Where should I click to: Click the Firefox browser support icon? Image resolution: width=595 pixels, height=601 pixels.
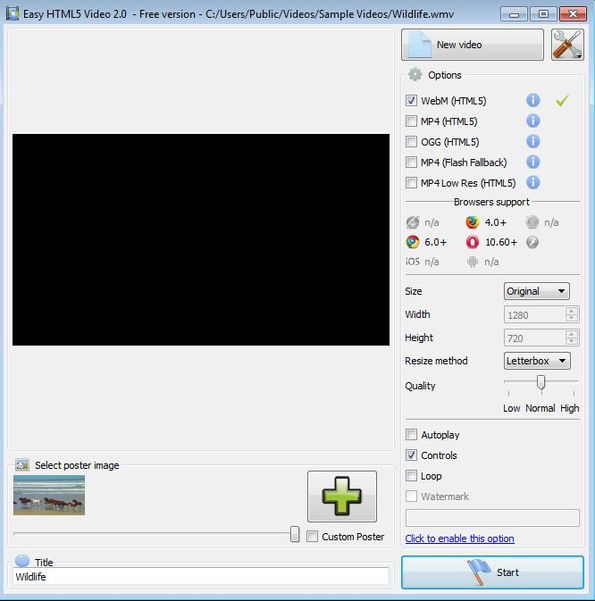coord(472,222)
